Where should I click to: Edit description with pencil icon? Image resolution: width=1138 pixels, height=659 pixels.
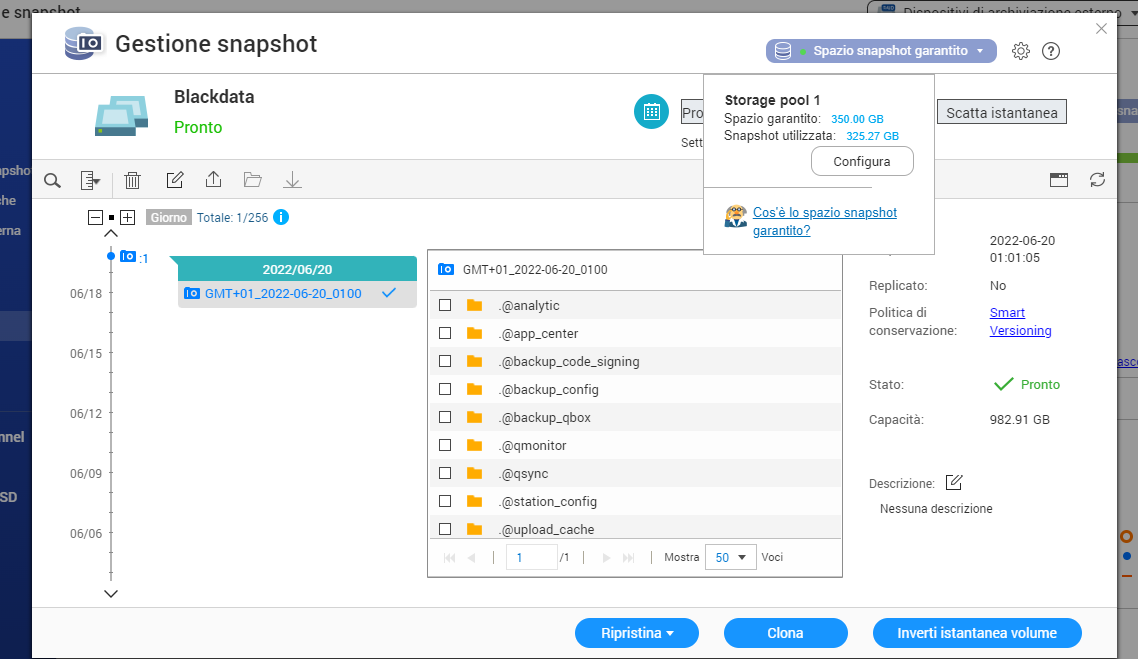[x=953, y=483]
